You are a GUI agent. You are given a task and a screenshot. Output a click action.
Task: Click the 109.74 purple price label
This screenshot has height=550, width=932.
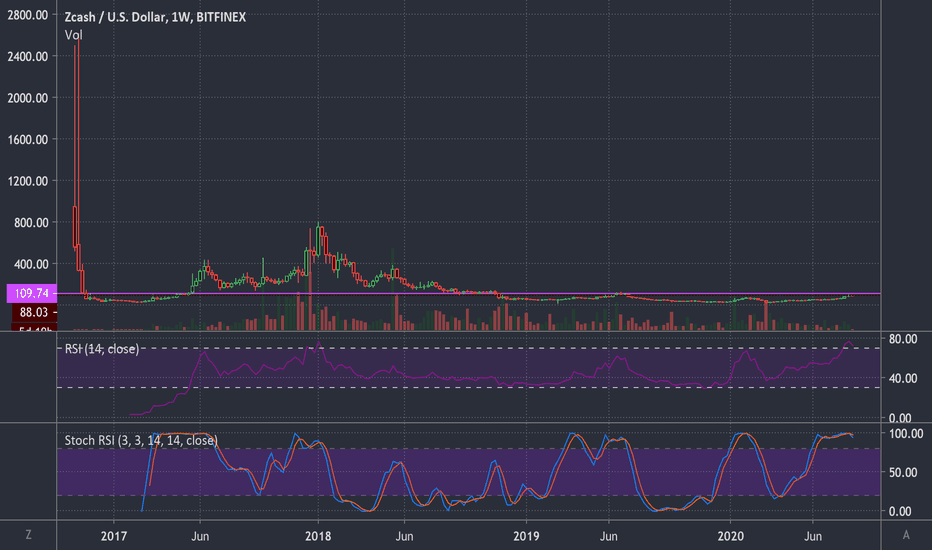tap(32, 293)
